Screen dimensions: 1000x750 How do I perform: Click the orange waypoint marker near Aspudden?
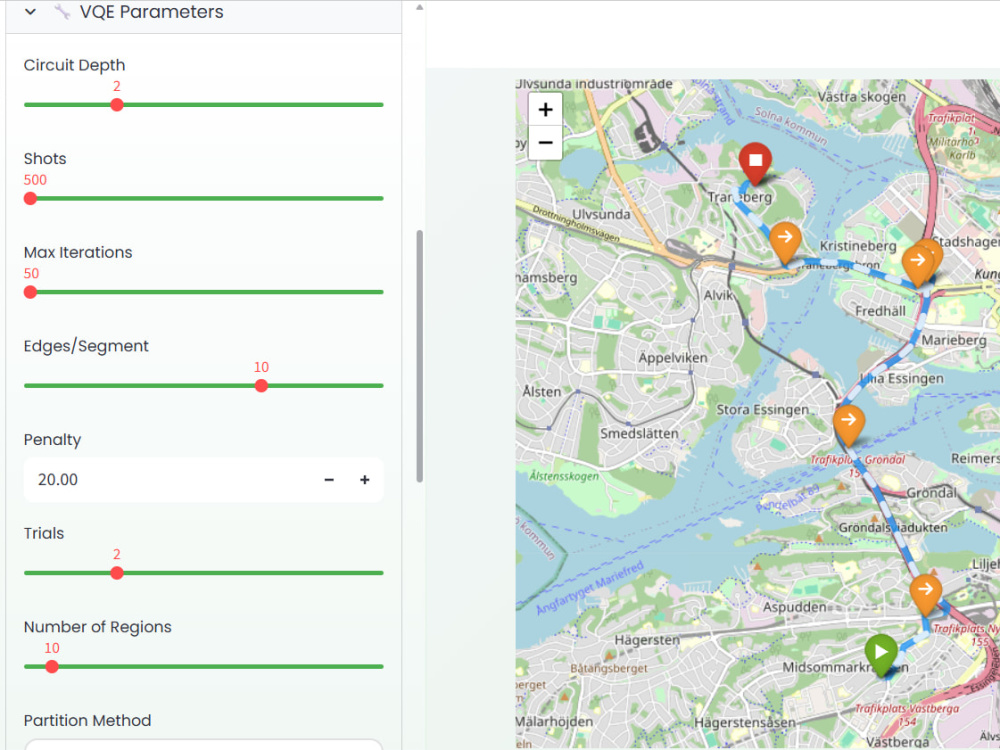[925, 593]
